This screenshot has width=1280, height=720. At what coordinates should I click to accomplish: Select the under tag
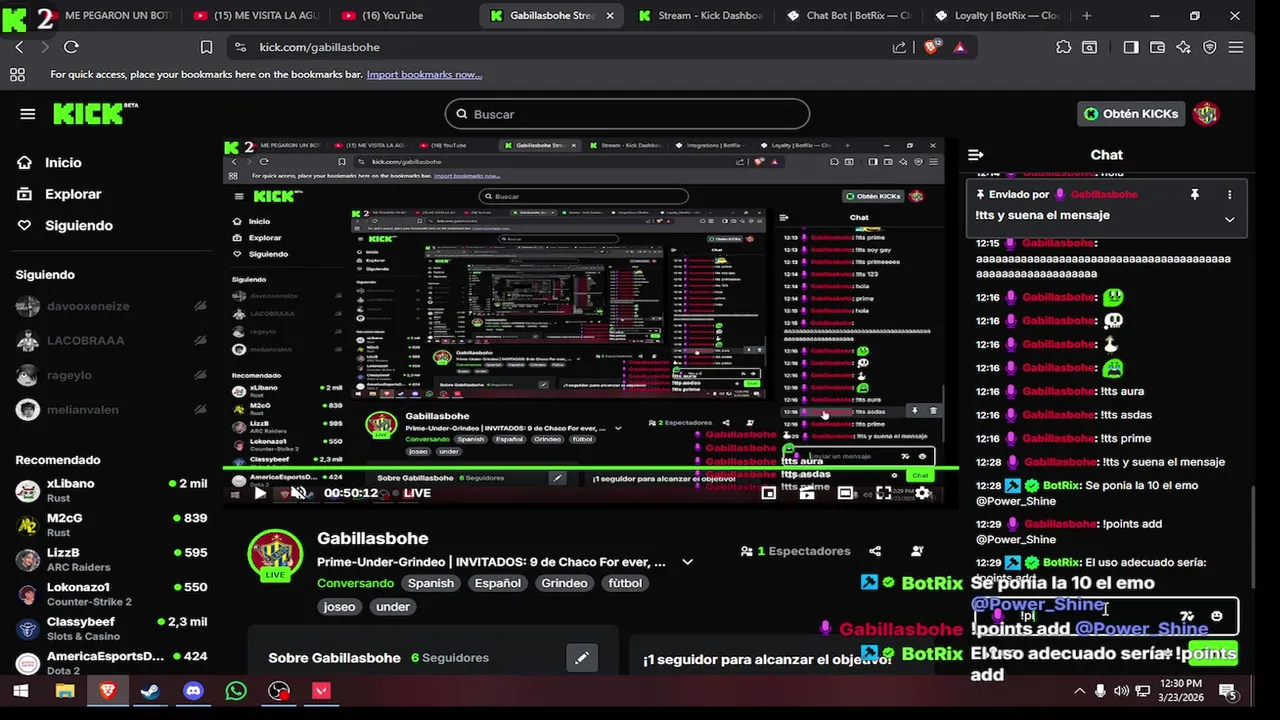[x=393, y=607]
